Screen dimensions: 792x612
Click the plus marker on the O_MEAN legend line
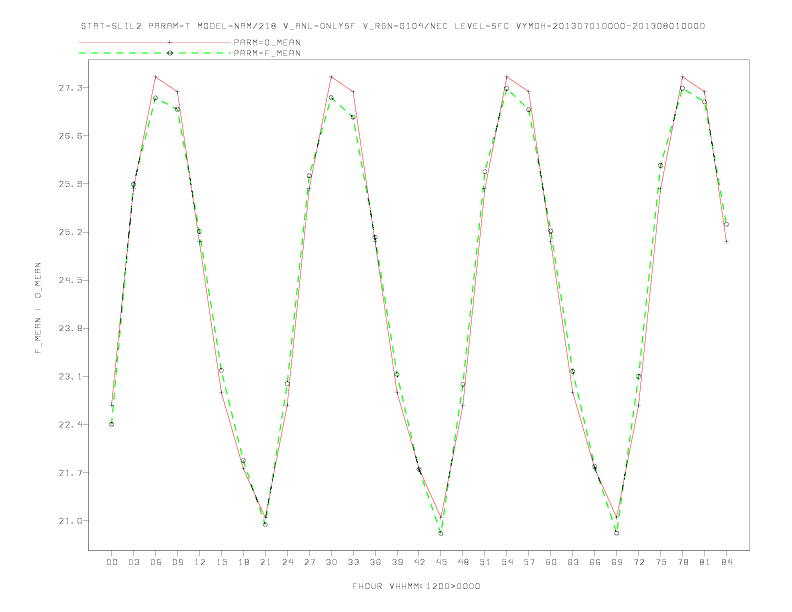click(170, 42)
